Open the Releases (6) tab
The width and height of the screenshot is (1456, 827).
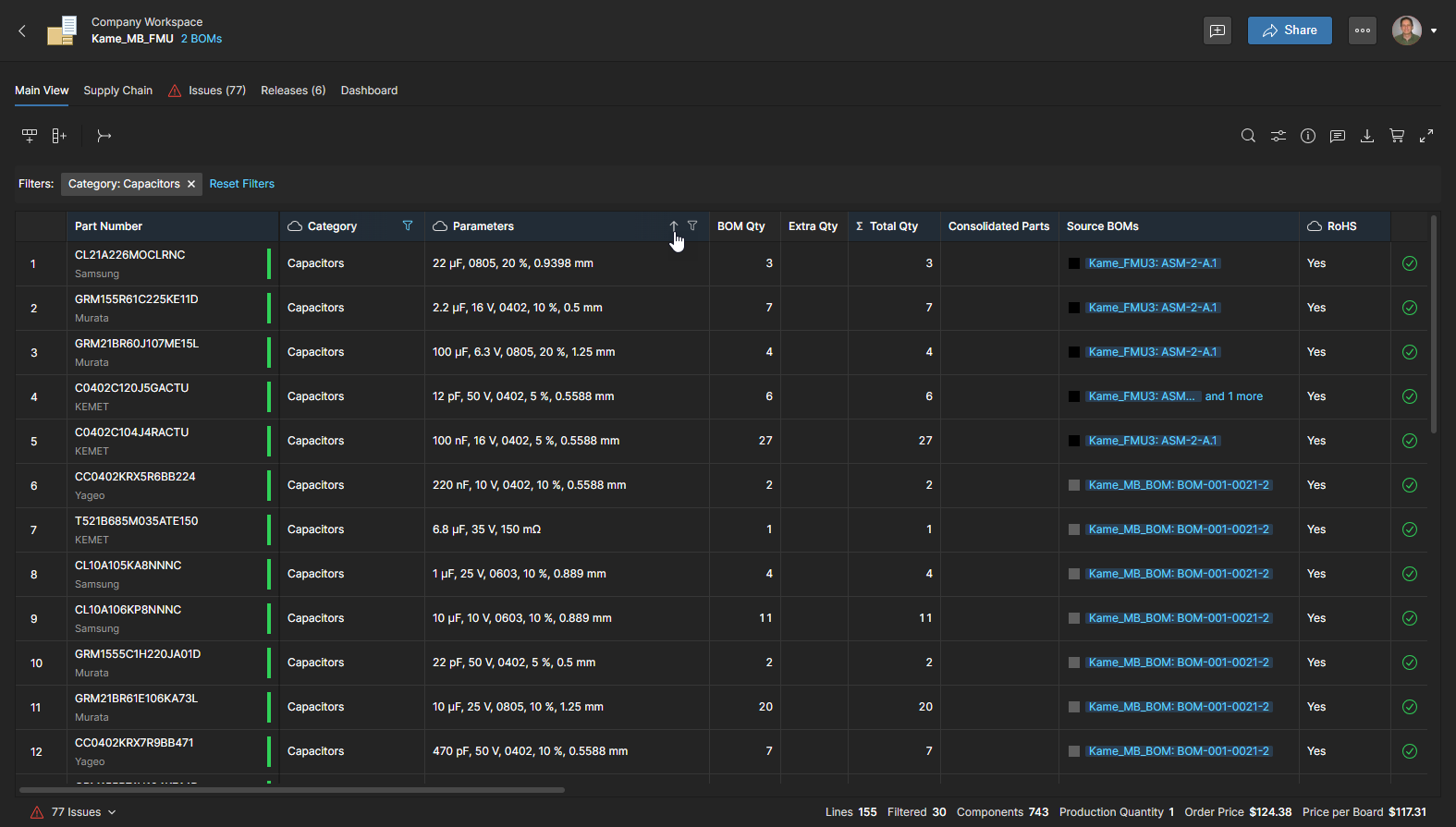(x=293, y=91)
